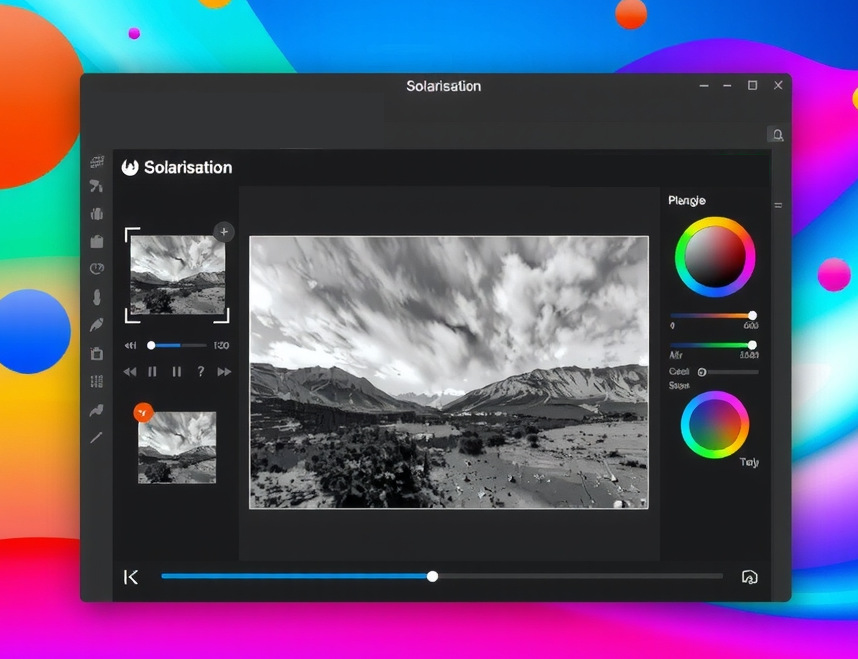Click the orange badge on lower thumbnail
Viewport: 858px width, 659px height.
pyautogui.click(x=144, y=412)
